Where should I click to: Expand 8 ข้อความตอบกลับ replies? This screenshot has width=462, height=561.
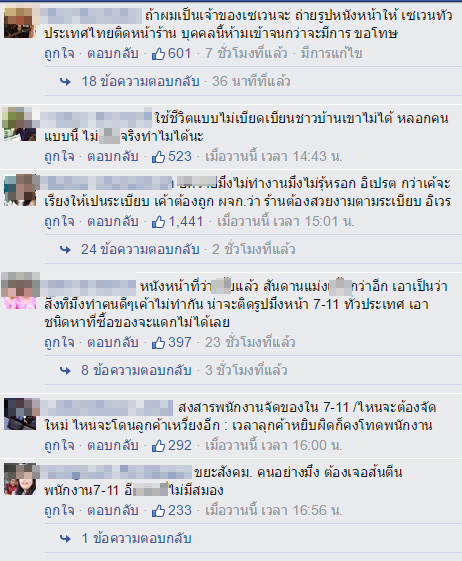pos(136,370)
